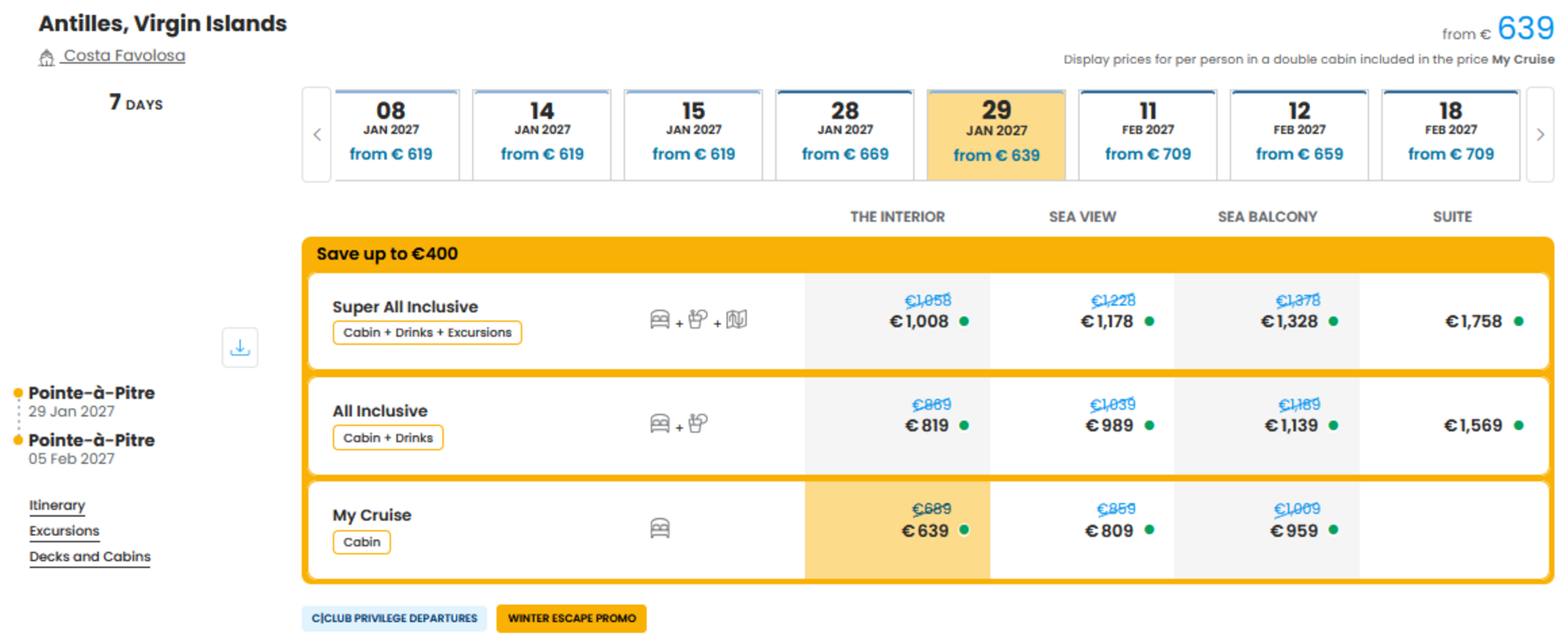Choose All Inclusive sea view at €989
The height and width of the screenshot is (641, 1568).
[x=1082, y=425]
